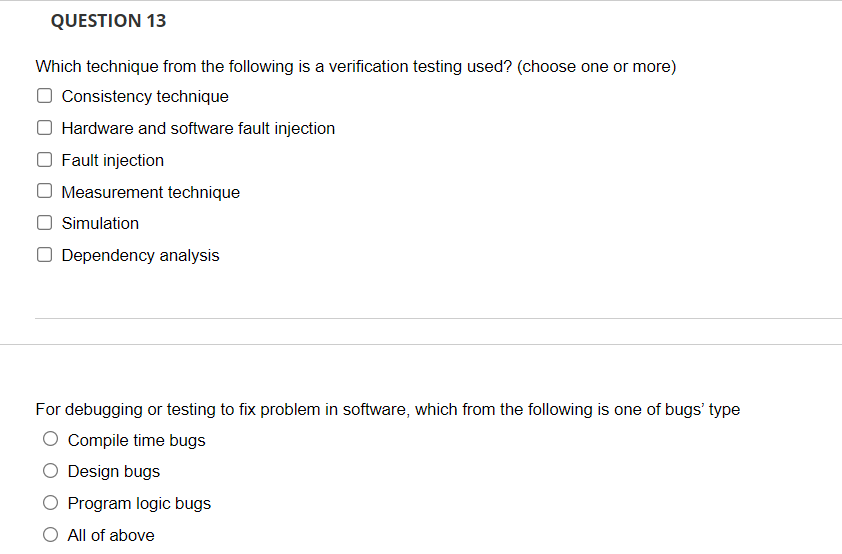Viewport: 842px width, 554px height.
Task: Check the Consistency technique checkbox
Action: [x=45, y=96]
